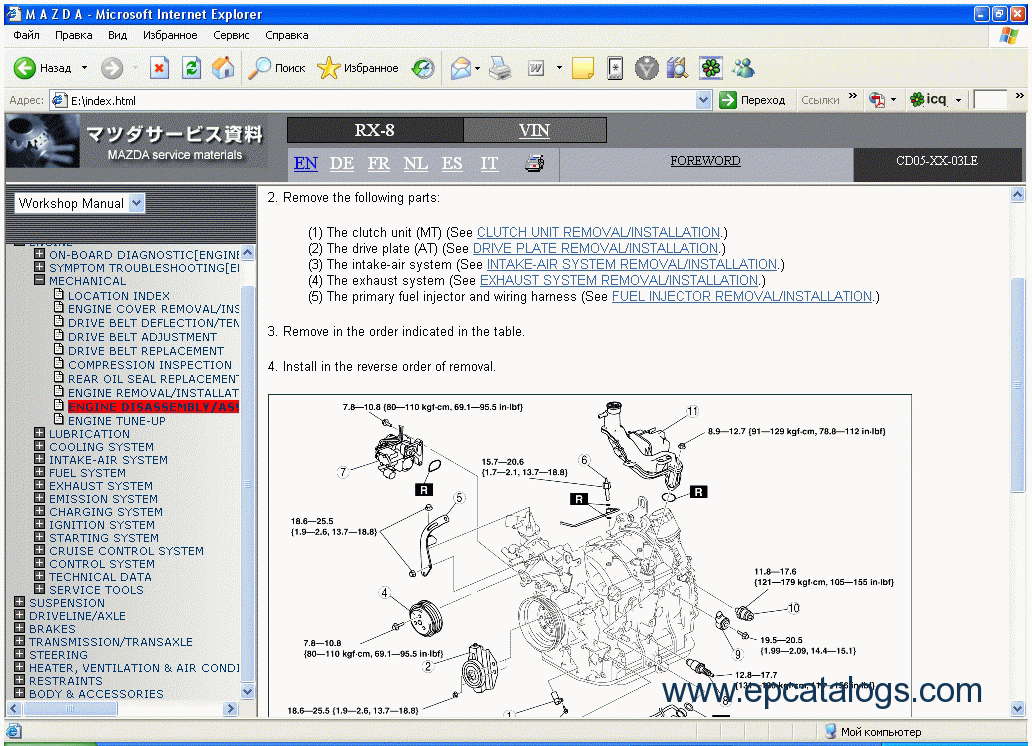
Task: Open the Workshop Manual dropdown
Action: pyautogui.click(x=136, y=203)
